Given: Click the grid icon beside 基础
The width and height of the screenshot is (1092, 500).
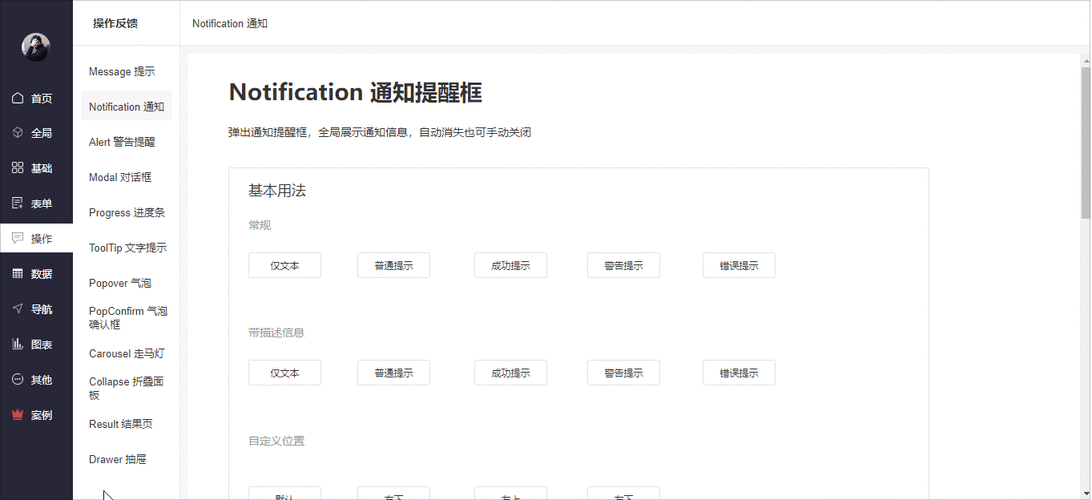Looking at the screenshot, I should point(18,168).
